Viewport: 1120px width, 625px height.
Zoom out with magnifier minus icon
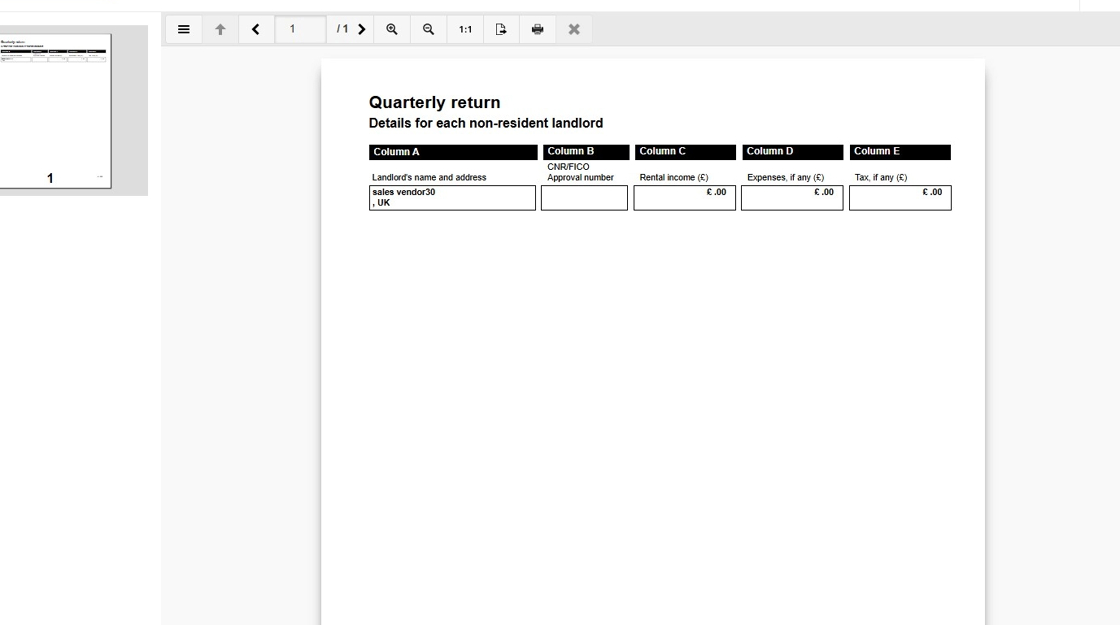click(429, 29)
